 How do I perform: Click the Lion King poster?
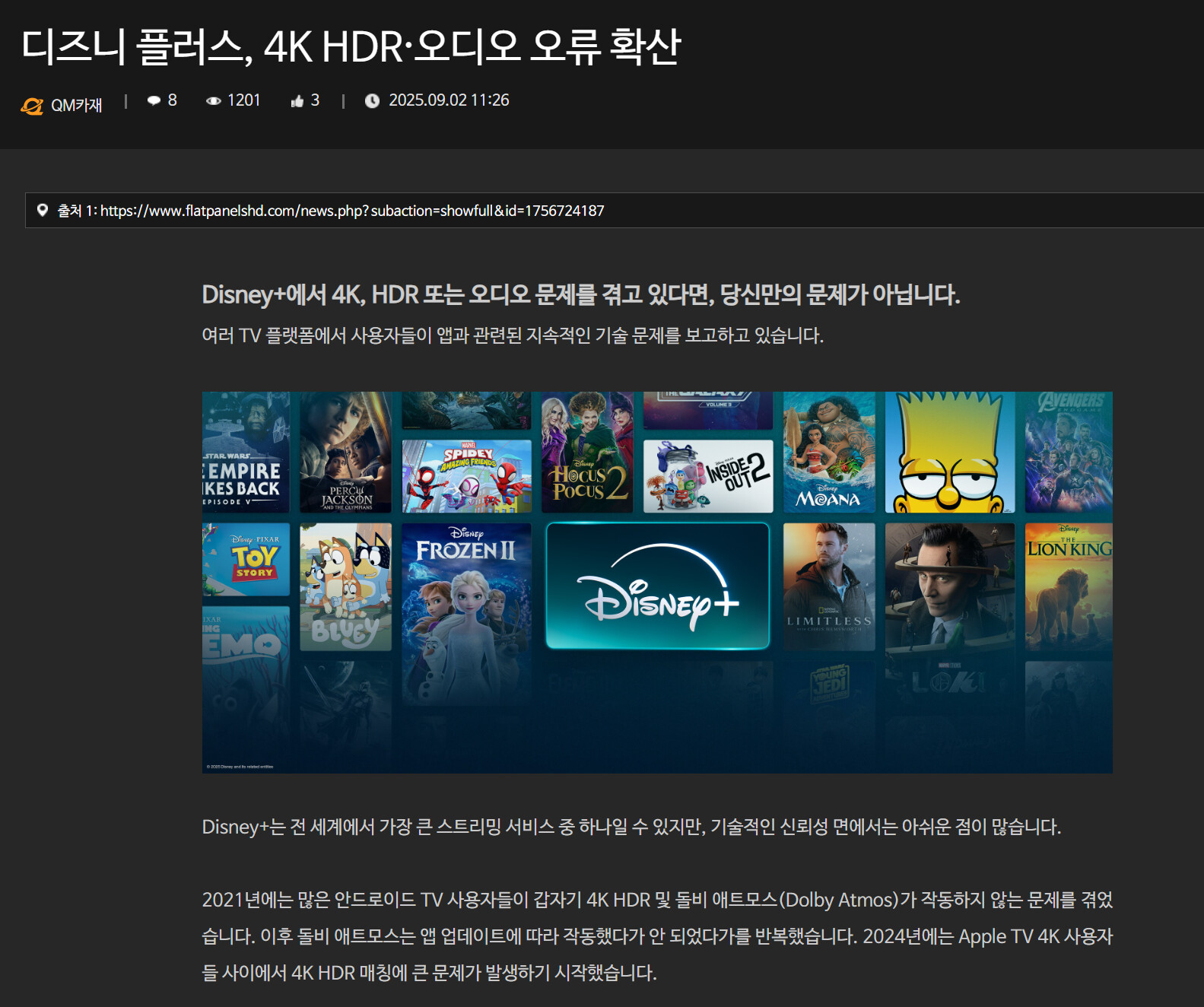(1069, 586)
